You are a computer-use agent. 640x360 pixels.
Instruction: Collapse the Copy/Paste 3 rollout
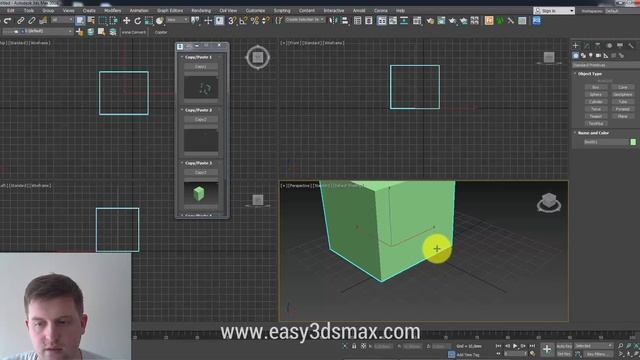click(x=198, y=163)
